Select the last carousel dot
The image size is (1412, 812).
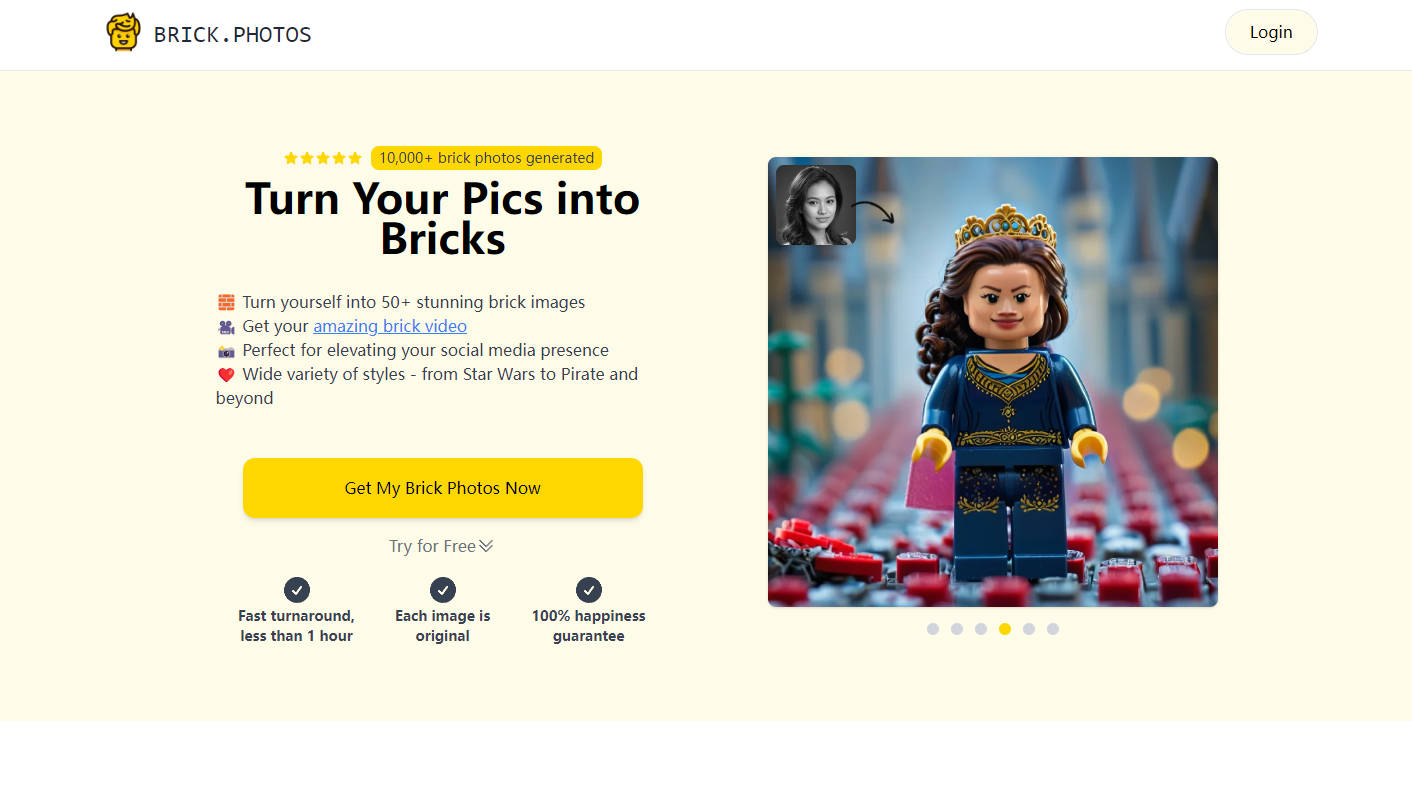pyautogui.click(x=1053, y=629)
